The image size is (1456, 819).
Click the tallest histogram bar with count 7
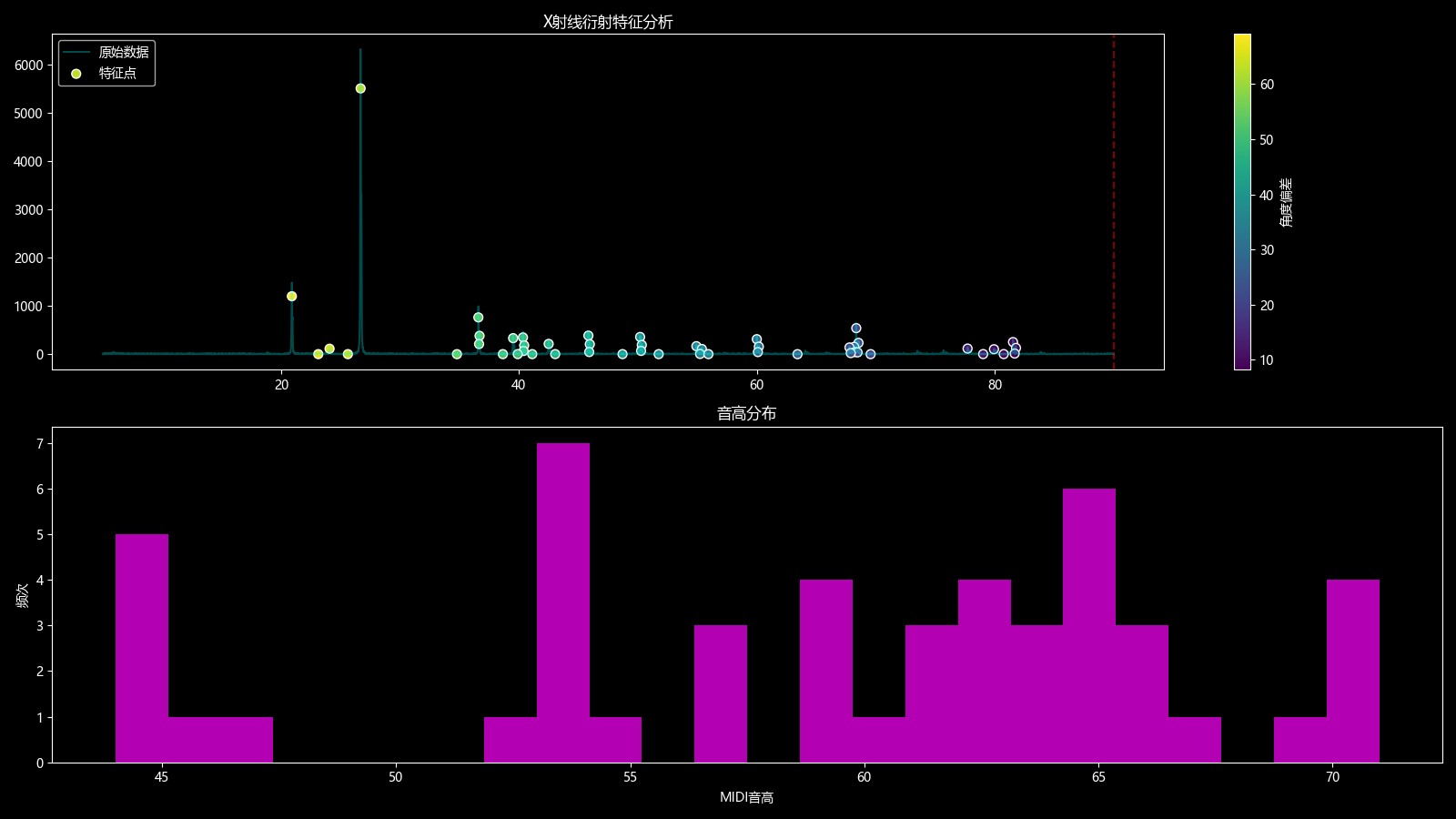(563, 602)
